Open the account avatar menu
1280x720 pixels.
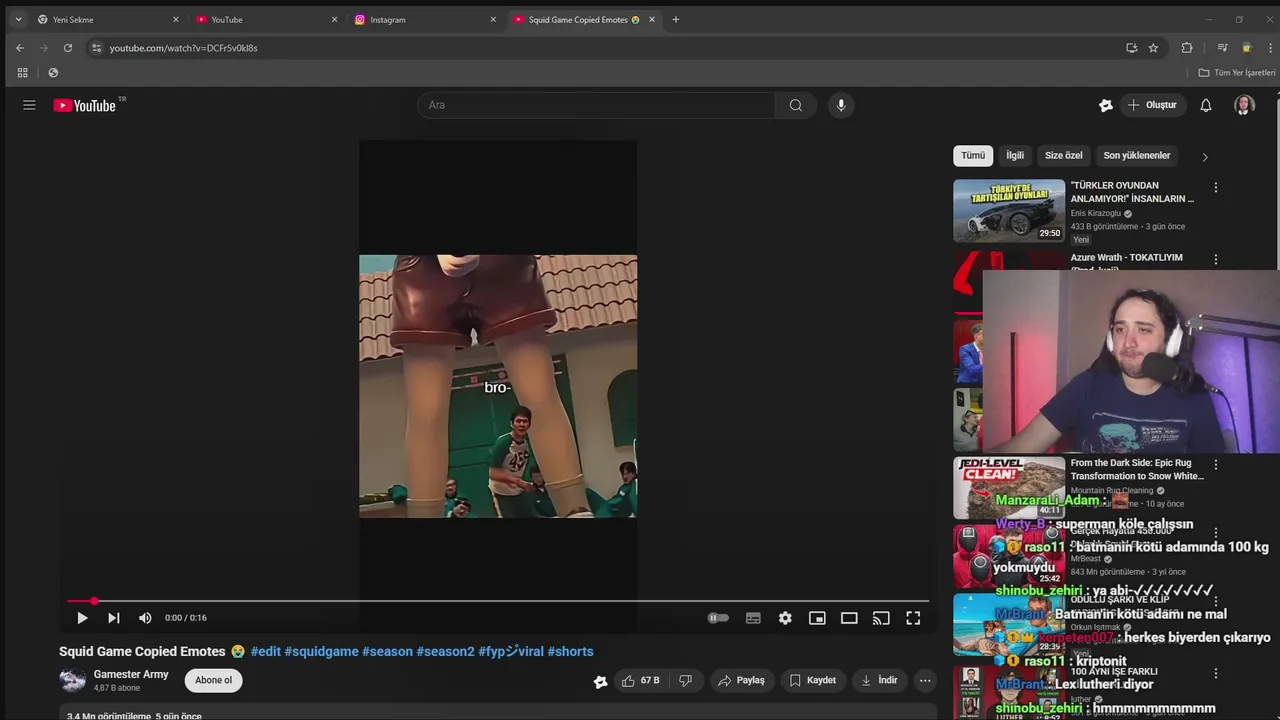point(1244,105)
